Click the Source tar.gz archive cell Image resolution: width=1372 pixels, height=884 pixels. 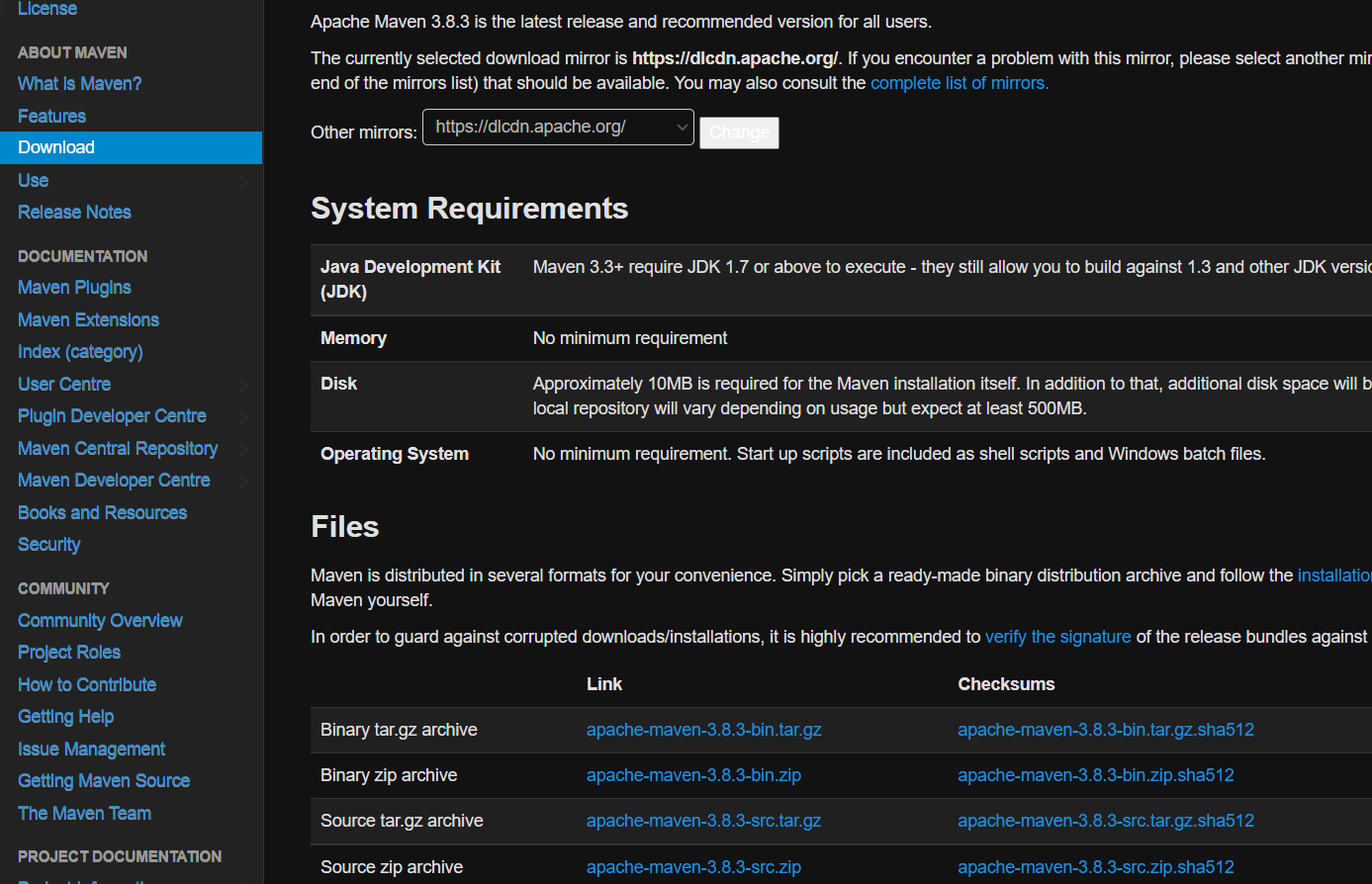402,821
